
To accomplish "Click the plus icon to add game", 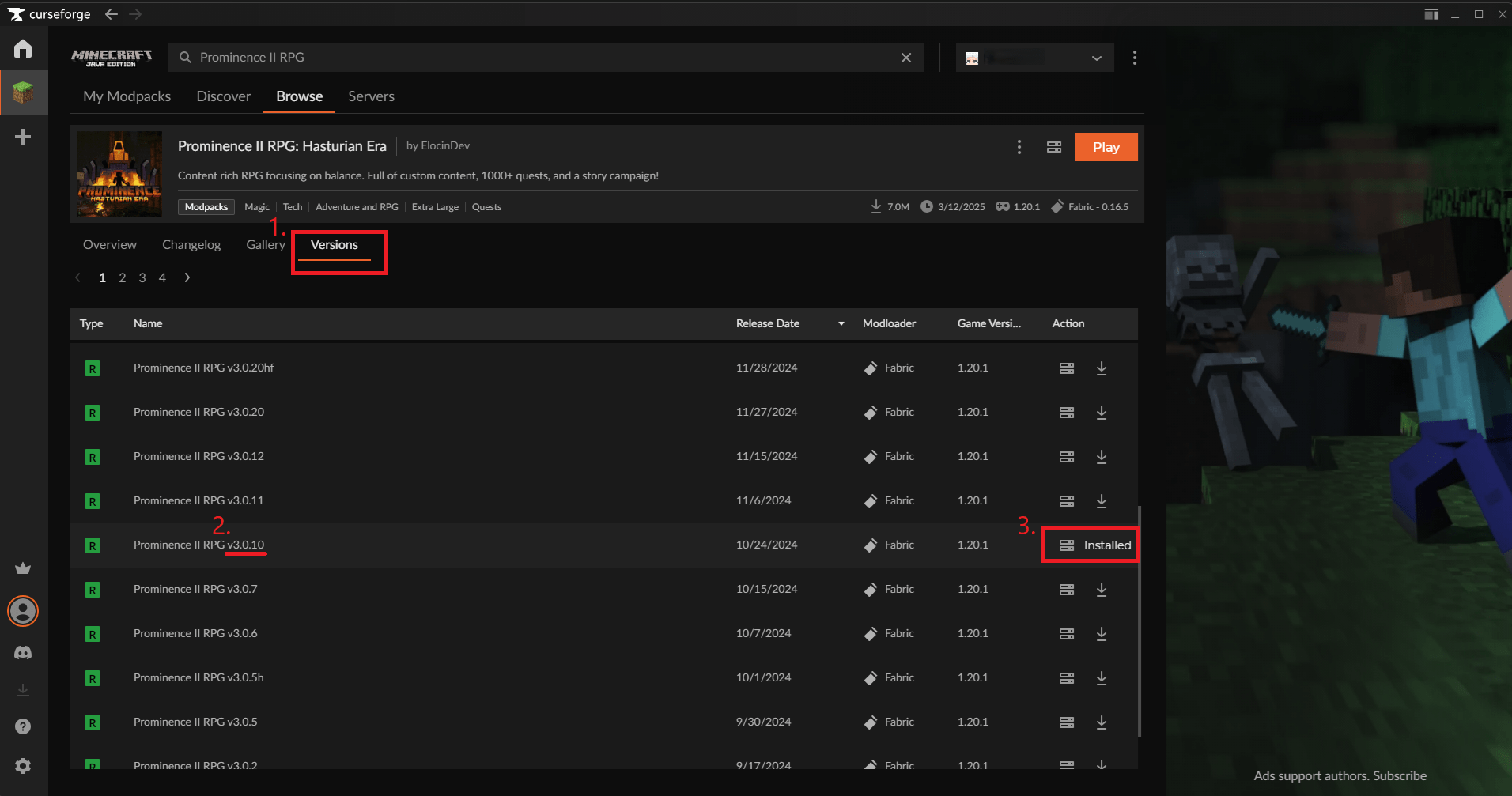I will point(23,137).
